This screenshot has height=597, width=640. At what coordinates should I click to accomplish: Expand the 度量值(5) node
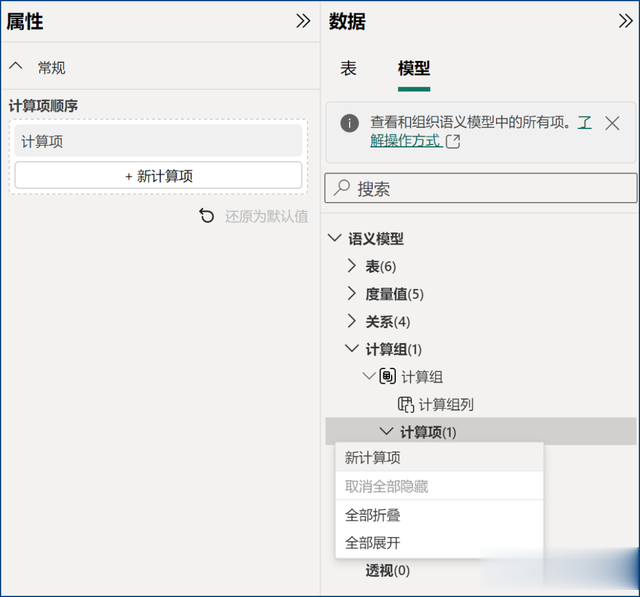coord(352,293)
